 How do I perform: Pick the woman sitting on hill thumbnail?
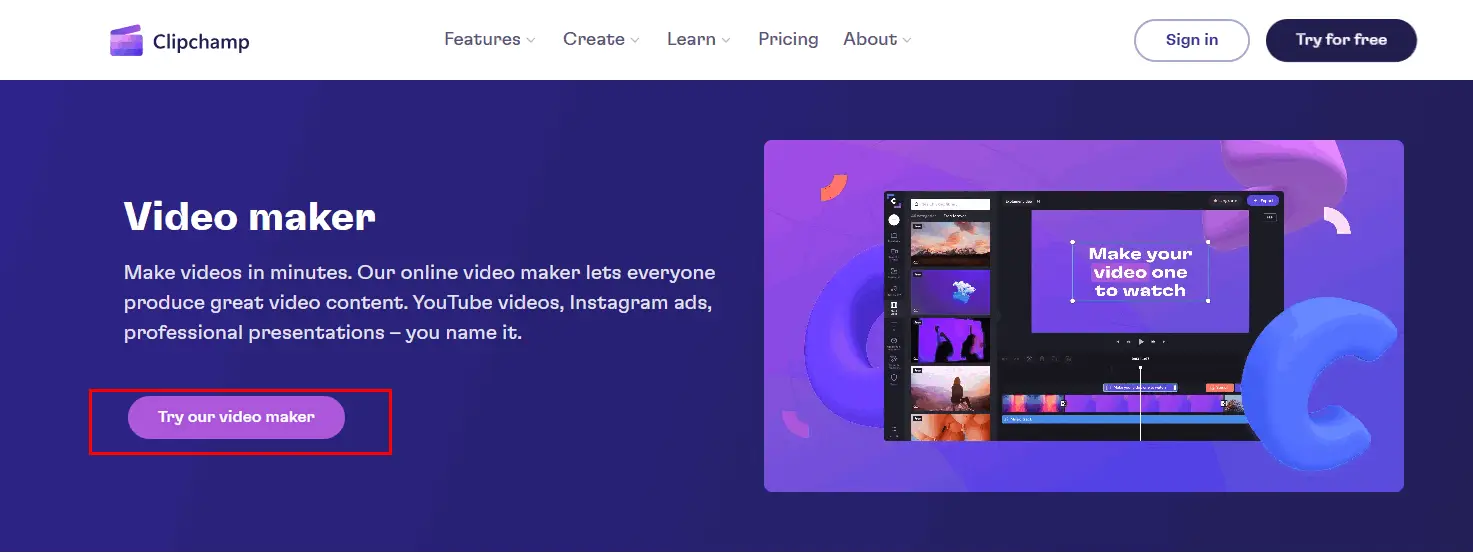[950, 388]
